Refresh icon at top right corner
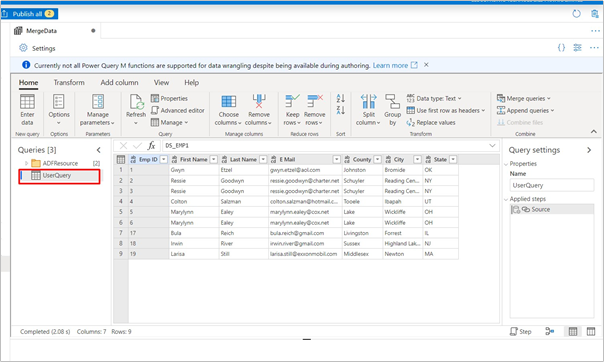 [576, 14]
